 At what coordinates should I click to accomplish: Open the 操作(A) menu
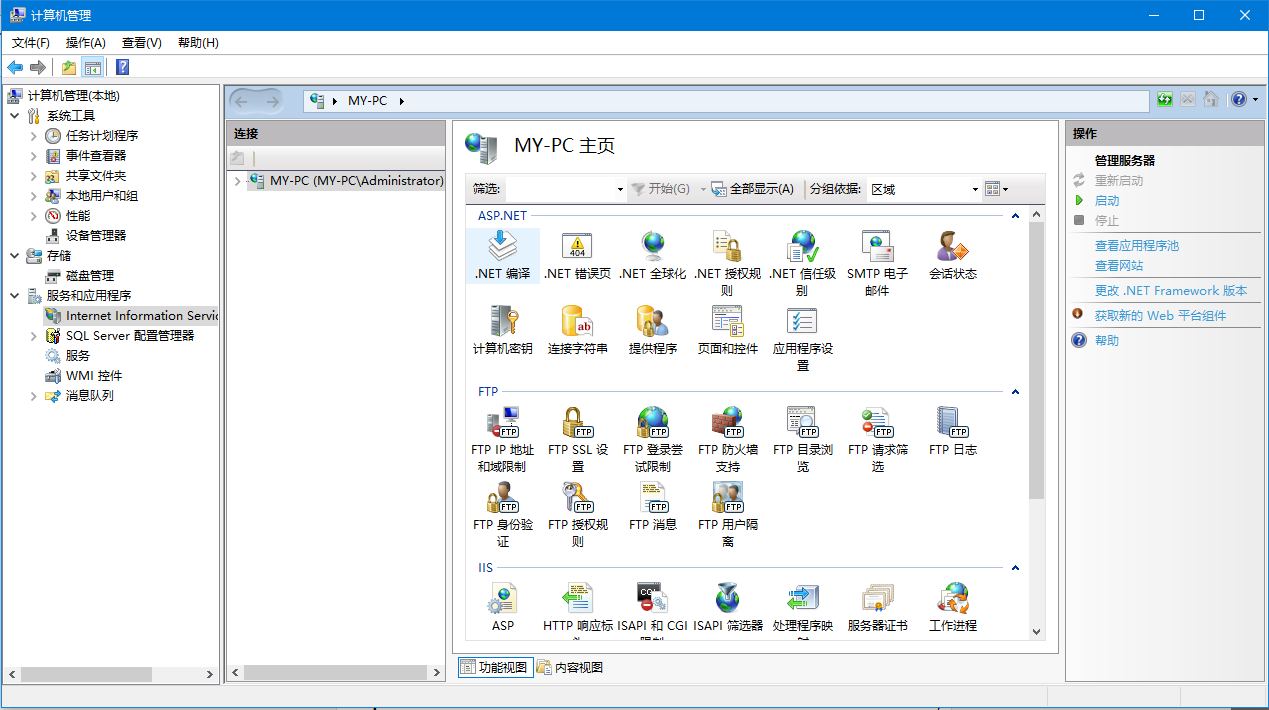pyautogui.click(x=85, y=42)
